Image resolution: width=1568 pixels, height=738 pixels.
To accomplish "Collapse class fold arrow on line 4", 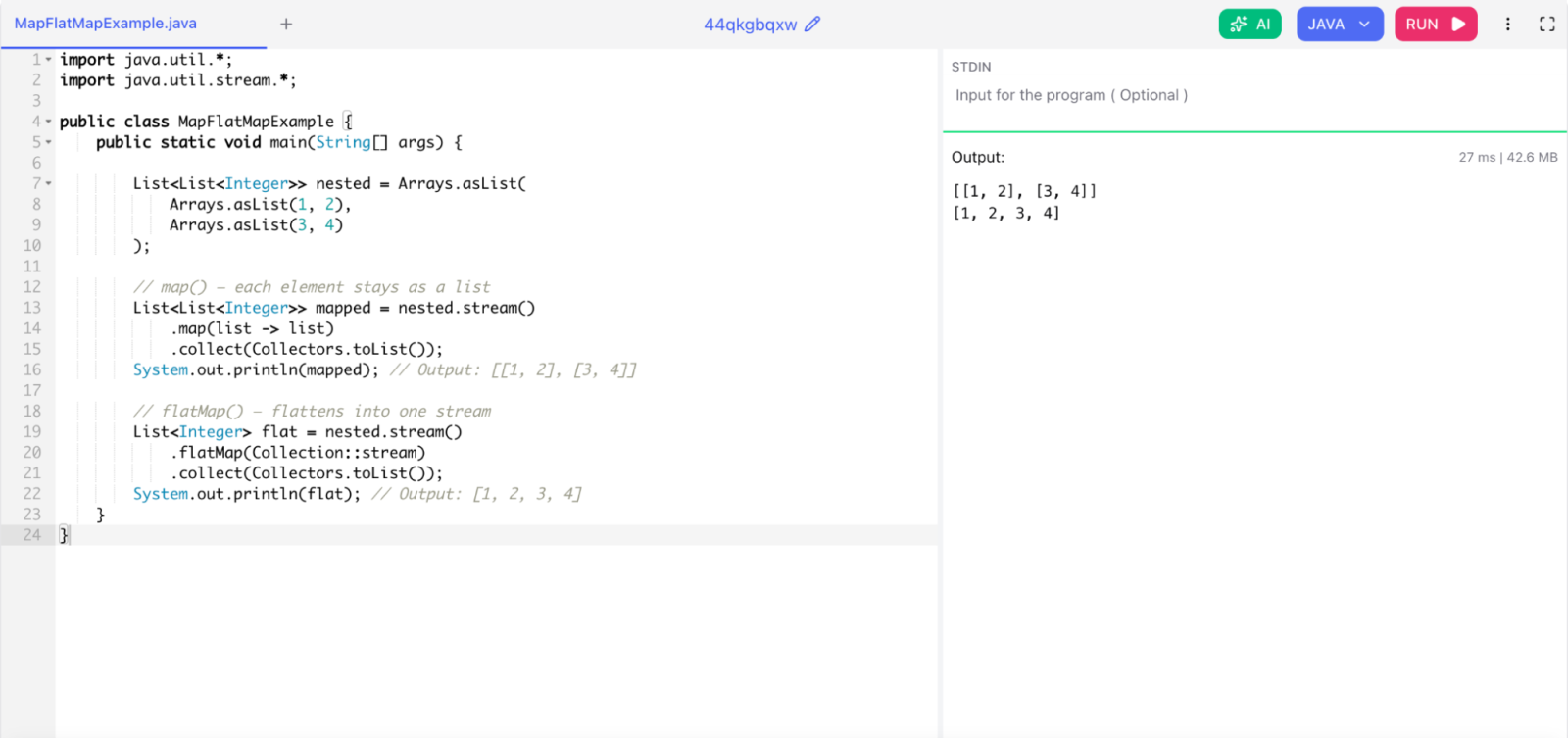I will (48, 122).
